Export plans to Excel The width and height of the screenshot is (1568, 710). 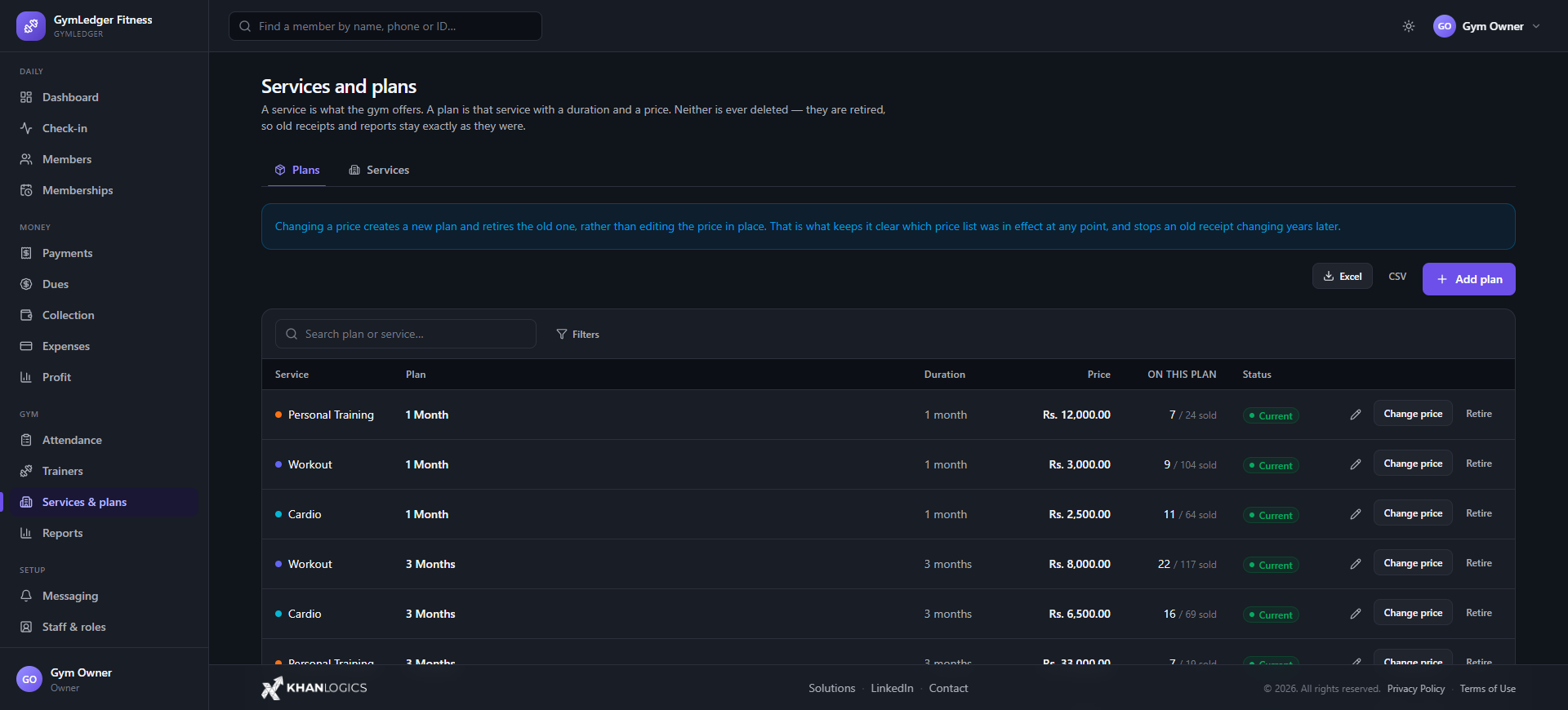pyautogui.click(x=1343, y=277)
